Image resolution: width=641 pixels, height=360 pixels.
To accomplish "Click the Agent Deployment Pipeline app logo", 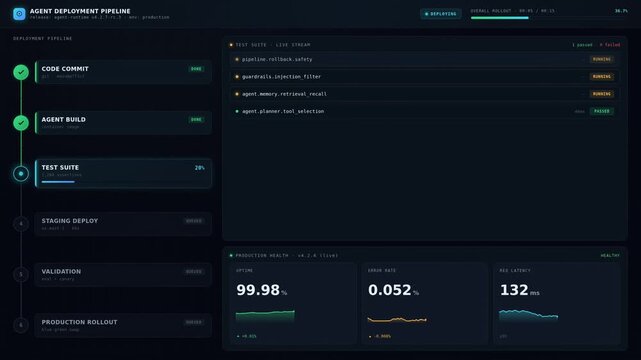I will coord(19,14).
